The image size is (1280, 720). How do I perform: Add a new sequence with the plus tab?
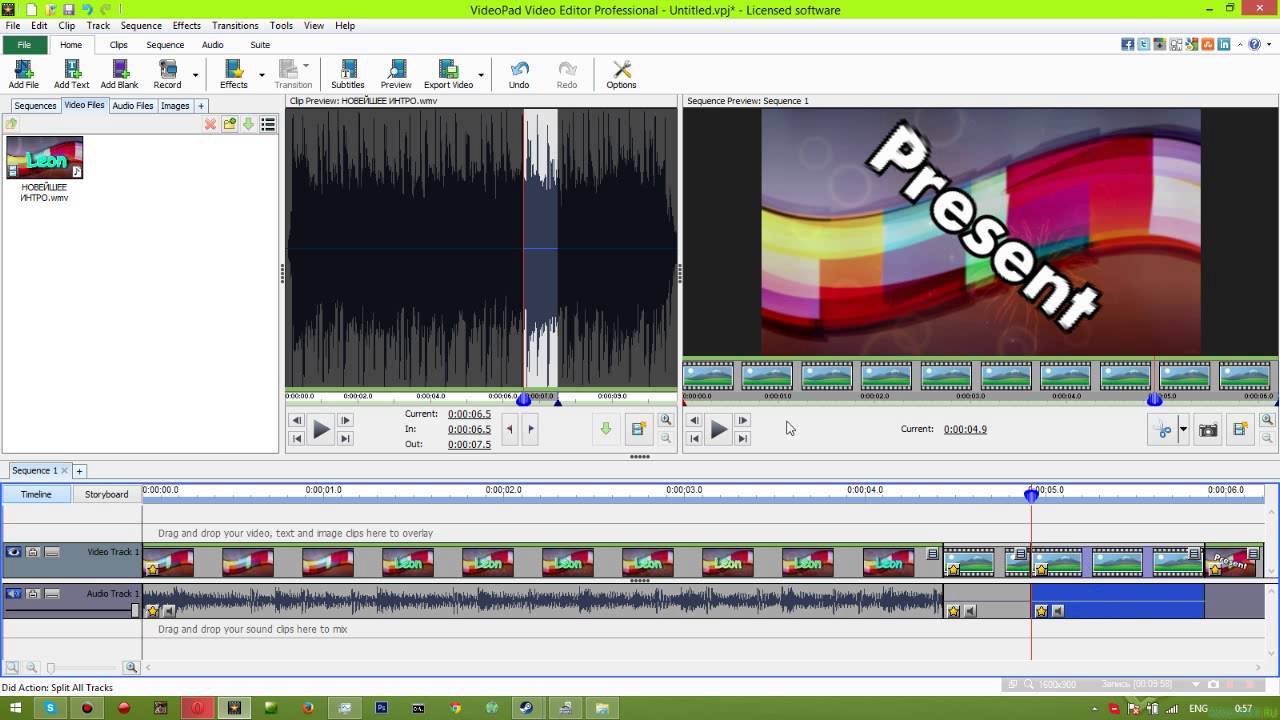[x=79, y=471]
